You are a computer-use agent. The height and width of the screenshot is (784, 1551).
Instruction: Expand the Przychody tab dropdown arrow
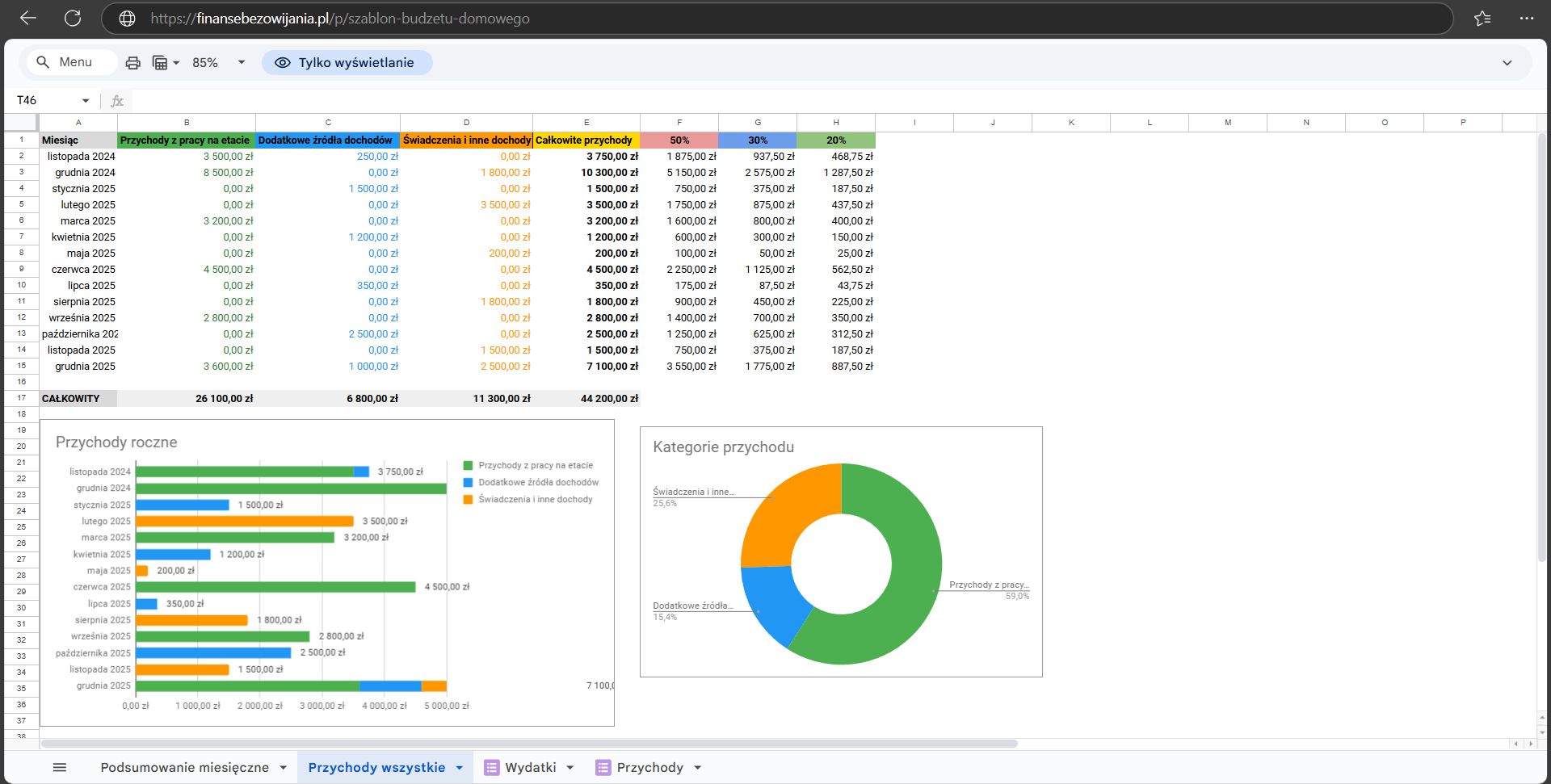tap(698, 768)
